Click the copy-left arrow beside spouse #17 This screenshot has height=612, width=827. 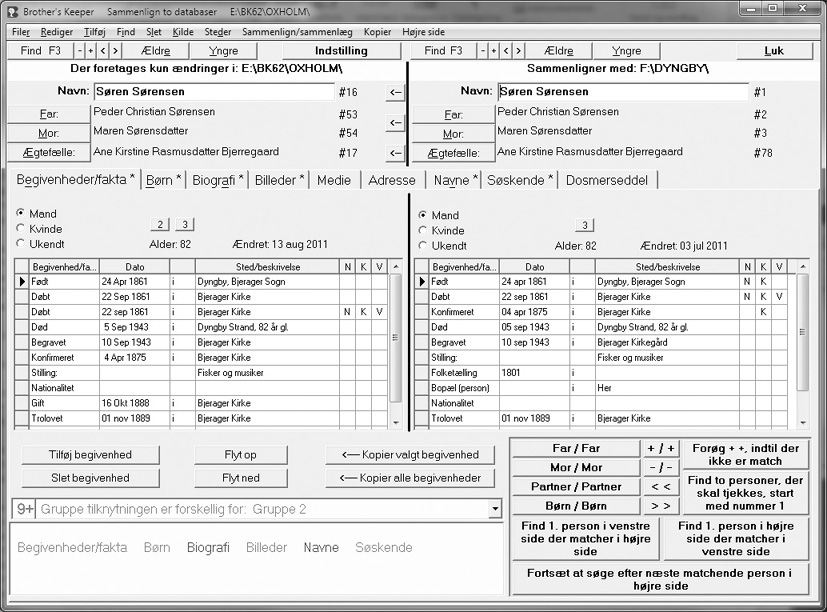click(395, 153)
